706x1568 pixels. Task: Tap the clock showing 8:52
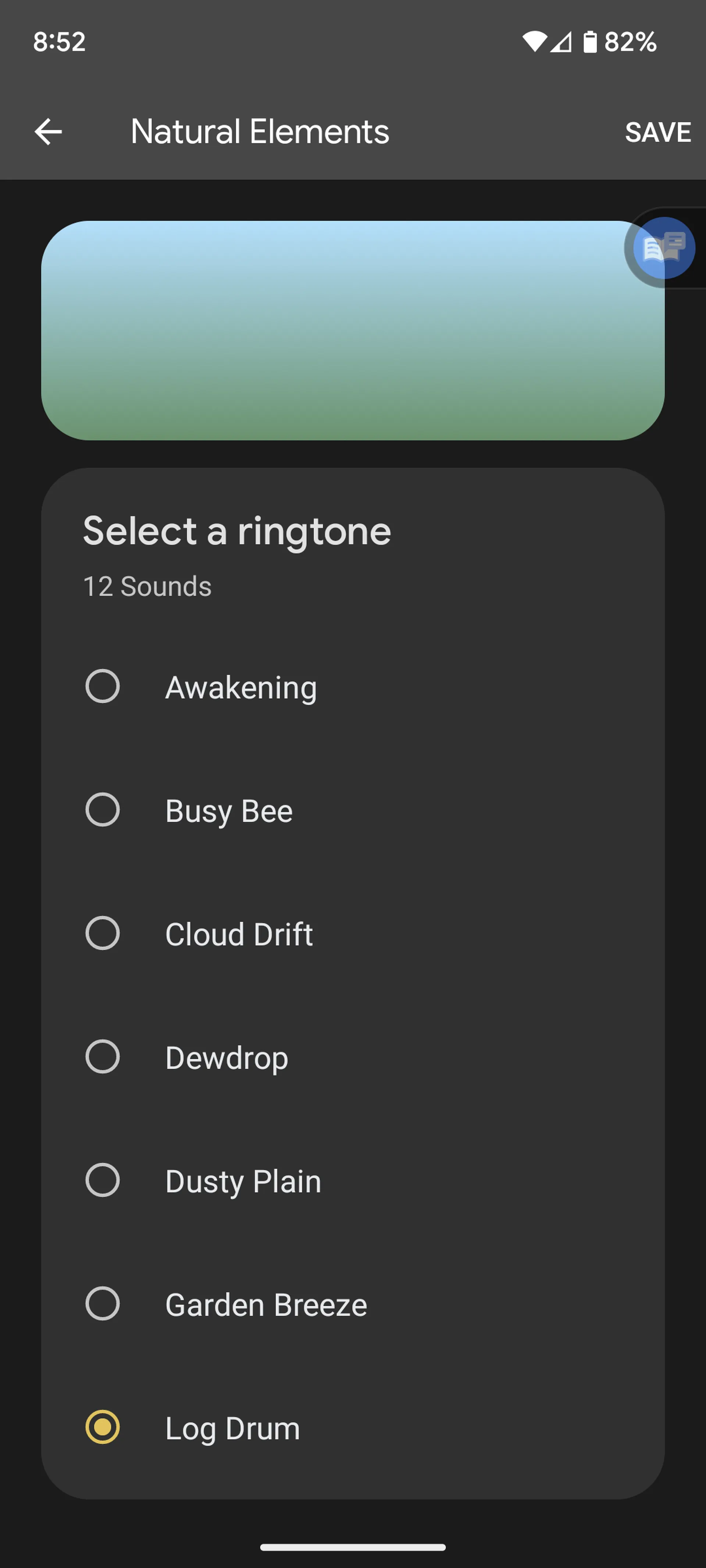(x=59, y=42)
